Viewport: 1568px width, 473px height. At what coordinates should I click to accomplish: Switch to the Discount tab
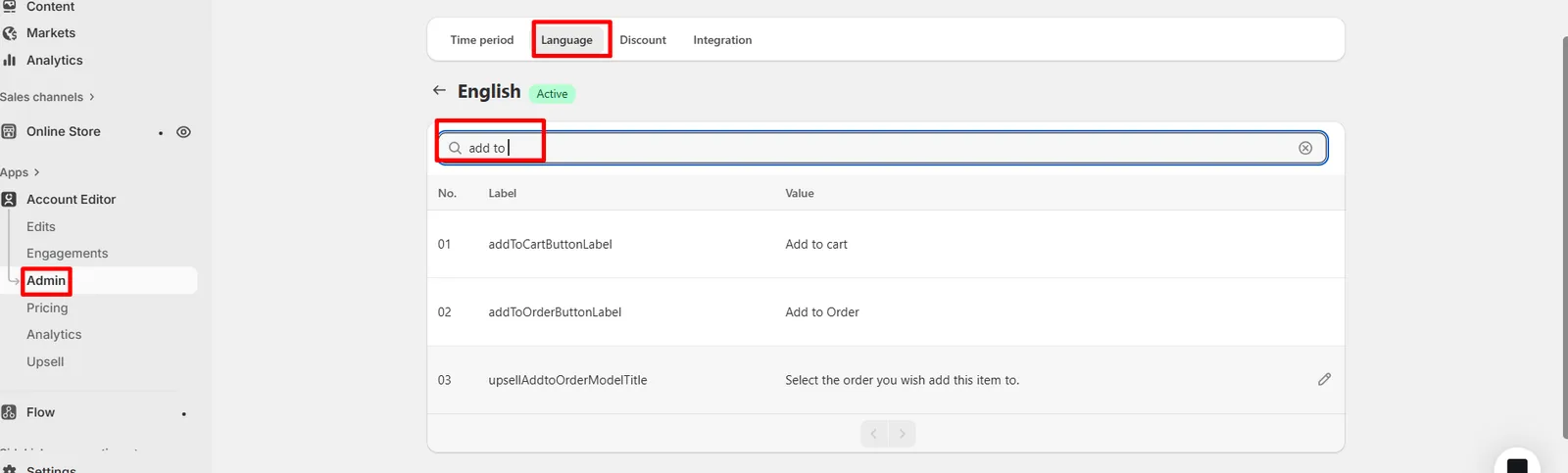tap(643, 40)
